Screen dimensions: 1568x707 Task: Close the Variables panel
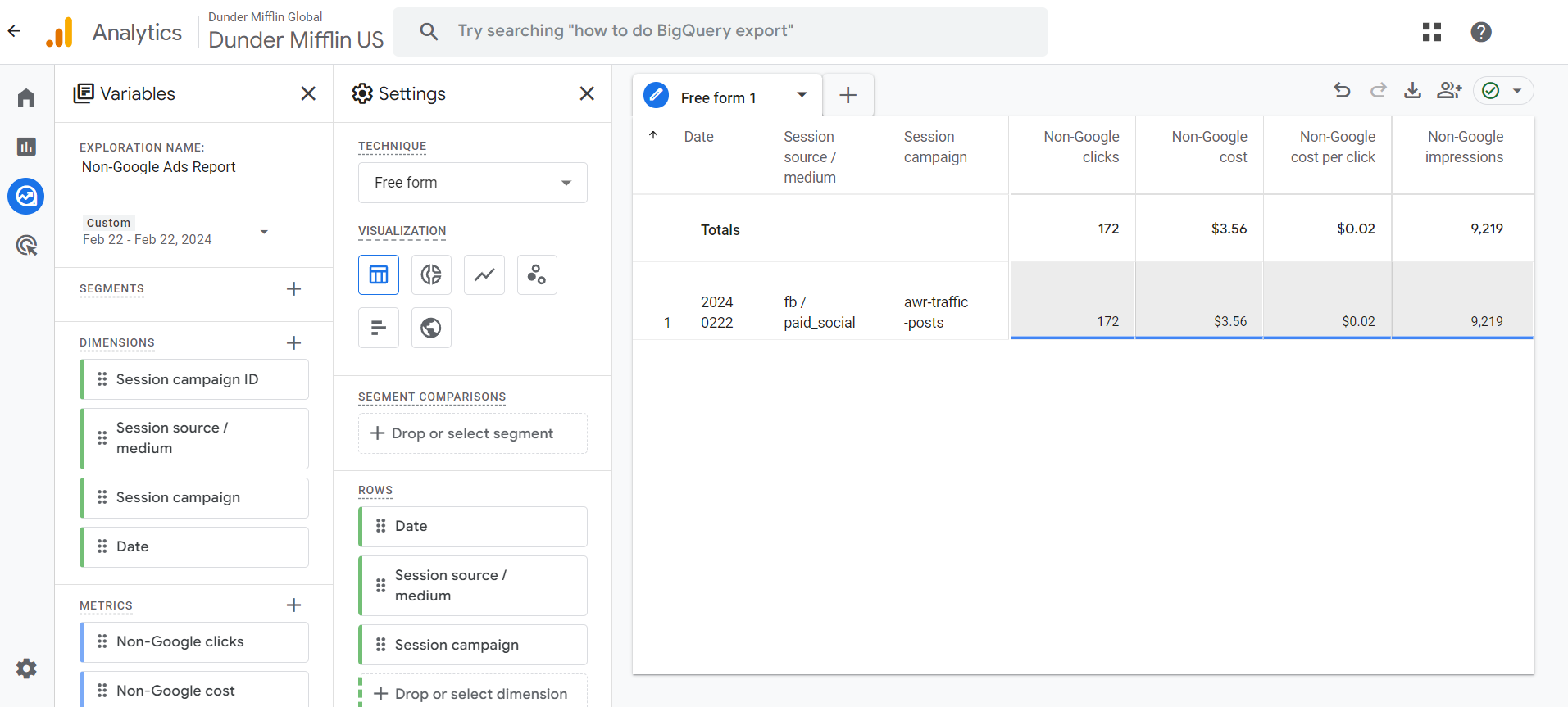308,93
